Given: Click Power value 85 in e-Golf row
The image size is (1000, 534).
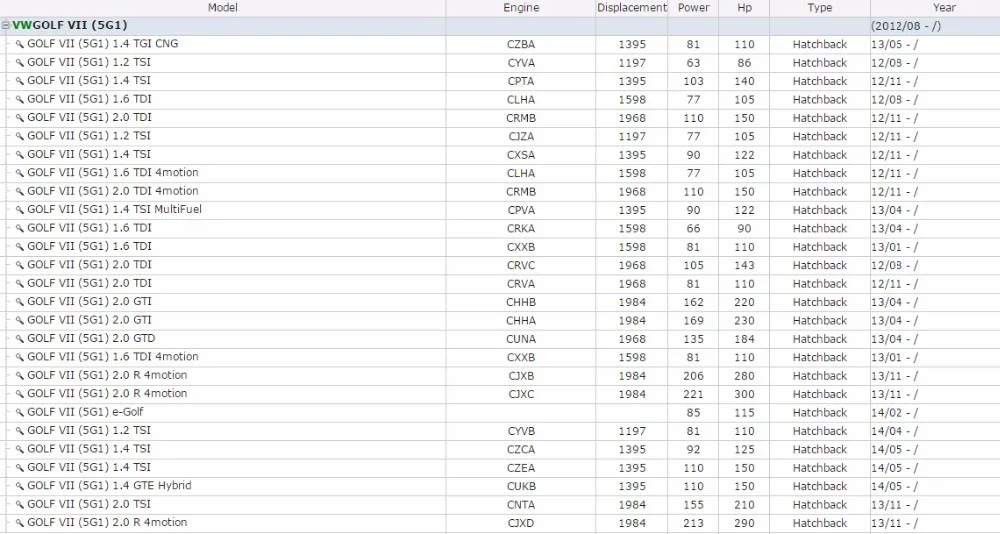Looking at the screenshot, I should (693, 413).
